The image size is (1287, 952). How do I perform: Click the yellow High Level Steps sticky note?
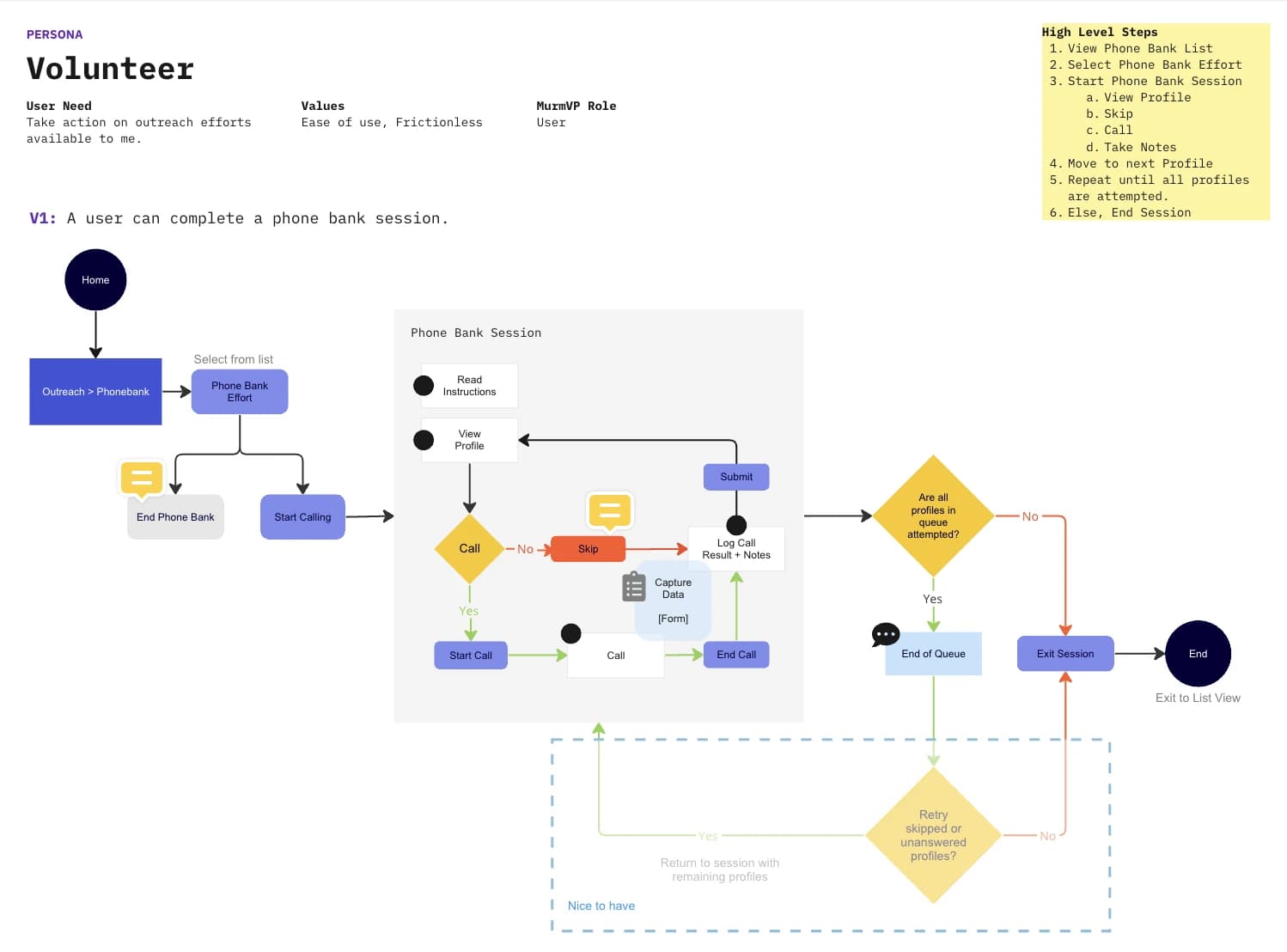[1156, 121]
